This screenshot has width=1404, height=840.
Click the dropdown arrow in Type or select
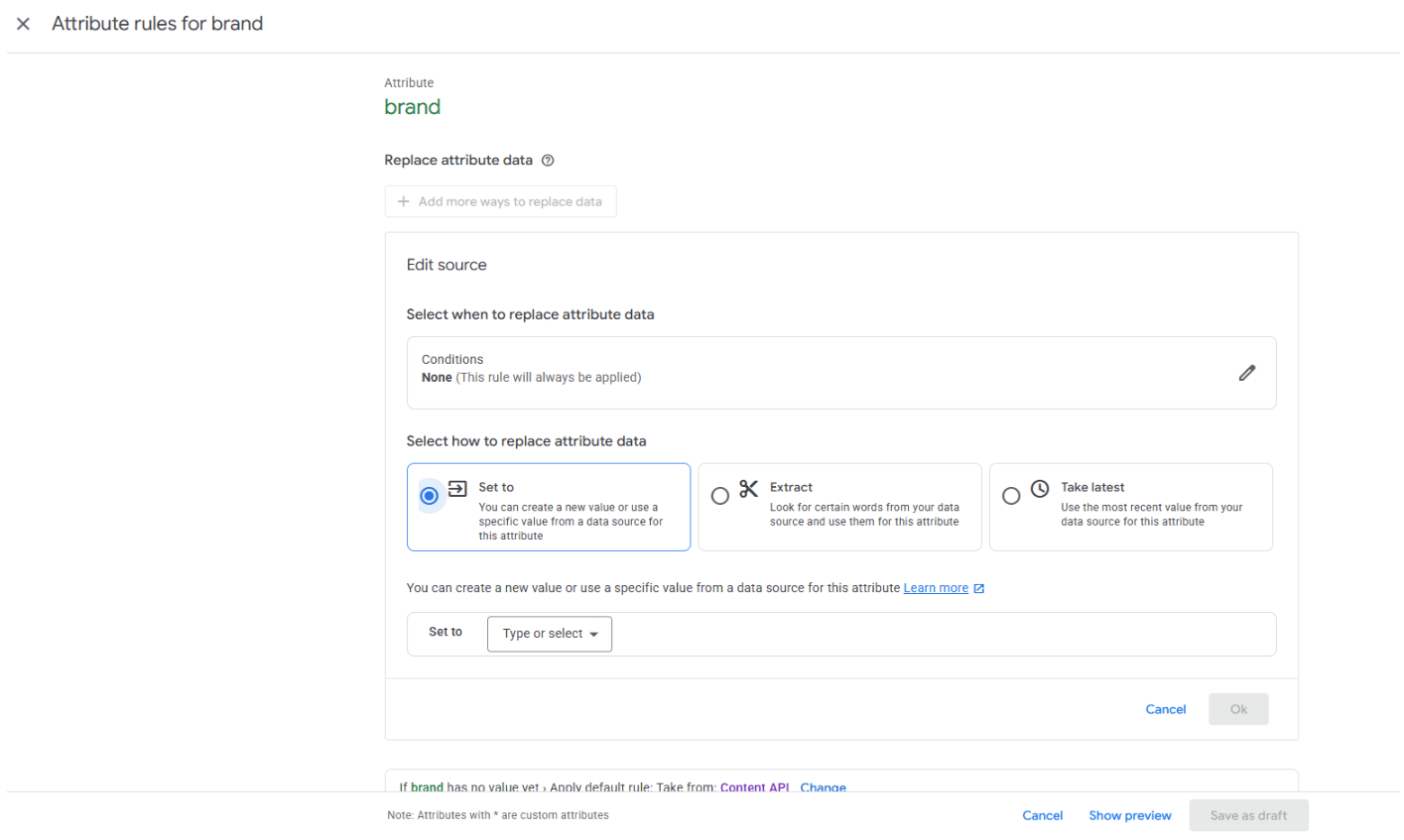[594, 635]
